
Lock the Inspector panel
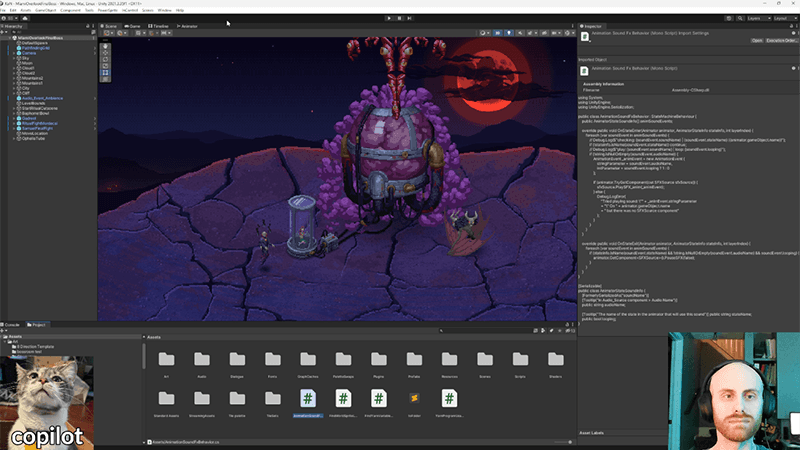pos(791,26)
